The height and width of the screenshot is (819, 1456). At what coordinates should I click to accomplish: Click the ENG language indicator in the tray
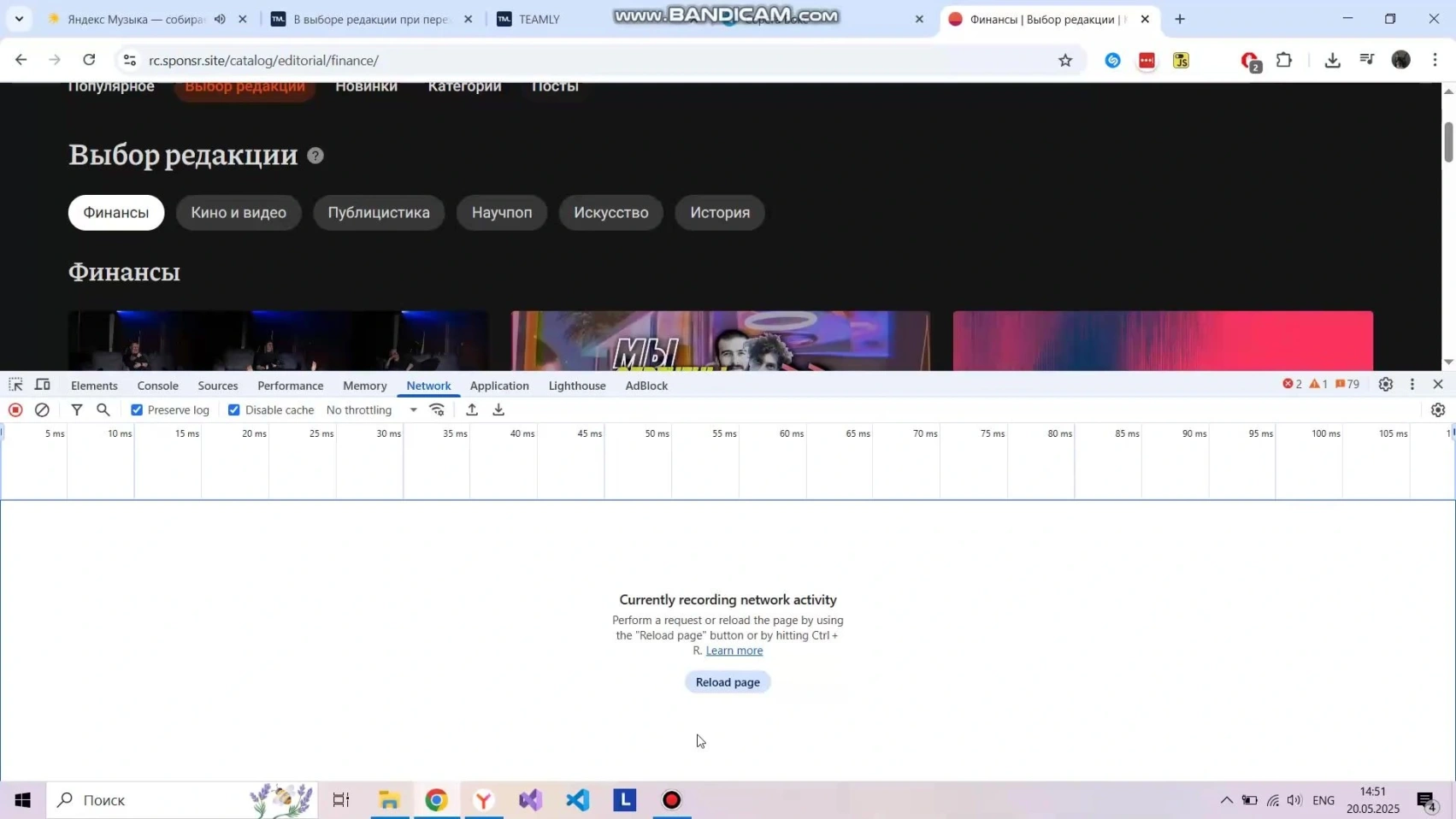[1323, 800]
